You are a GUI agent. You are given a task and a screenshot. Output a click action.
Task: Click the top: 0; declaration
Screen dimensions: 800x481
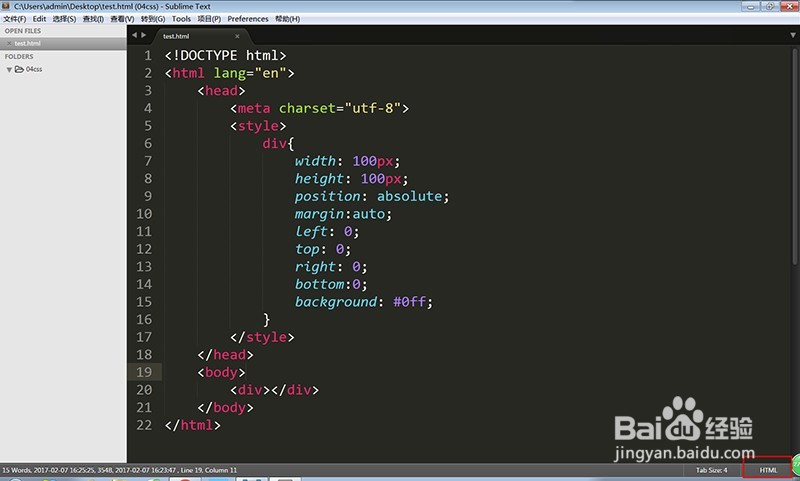(323, 249)
